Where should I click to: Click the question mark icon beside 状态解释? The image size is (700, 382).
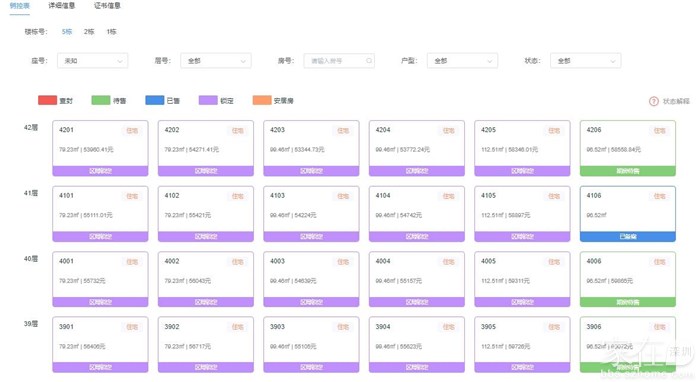(654, 101)
